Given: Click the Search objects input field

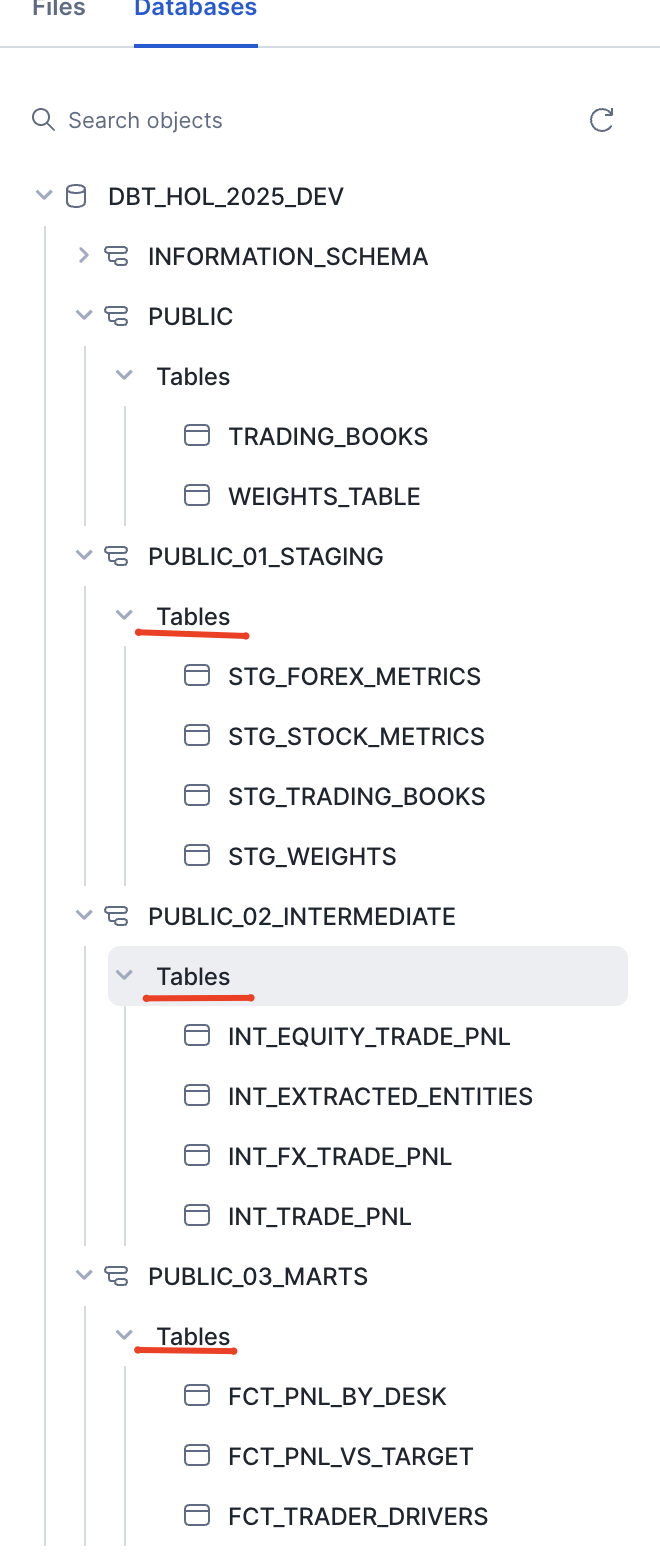Looking at the screenshot, I should (x=300, y=121).
